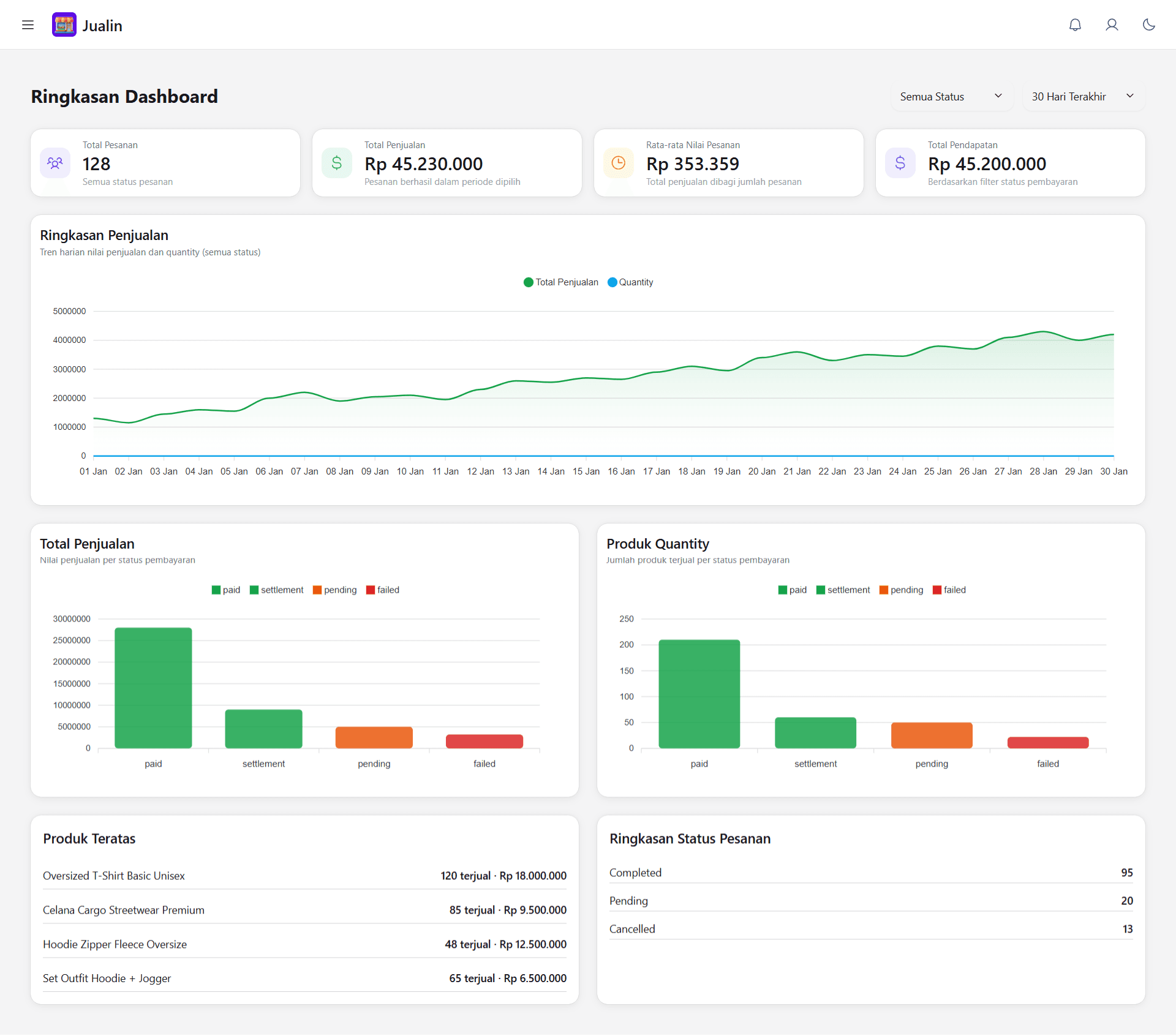Hide the Quantity series via its legend
1176x1036 pixels.
(x=630, y=282)
